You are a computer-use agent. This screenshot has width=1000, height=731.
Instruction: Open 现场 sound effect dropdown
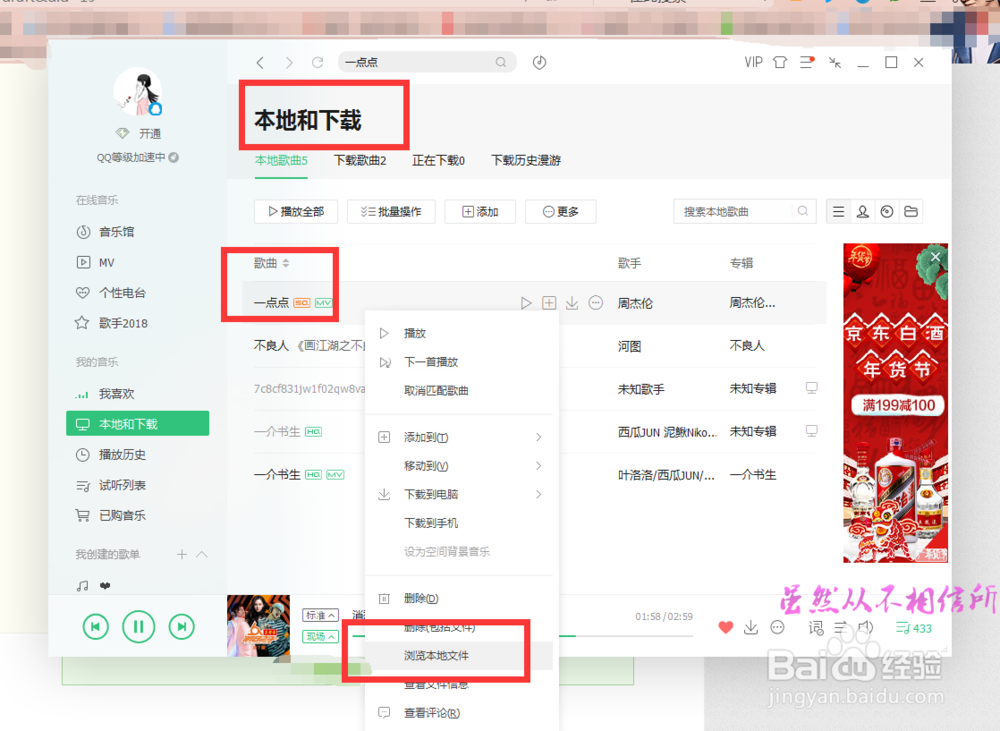(320, 637)
